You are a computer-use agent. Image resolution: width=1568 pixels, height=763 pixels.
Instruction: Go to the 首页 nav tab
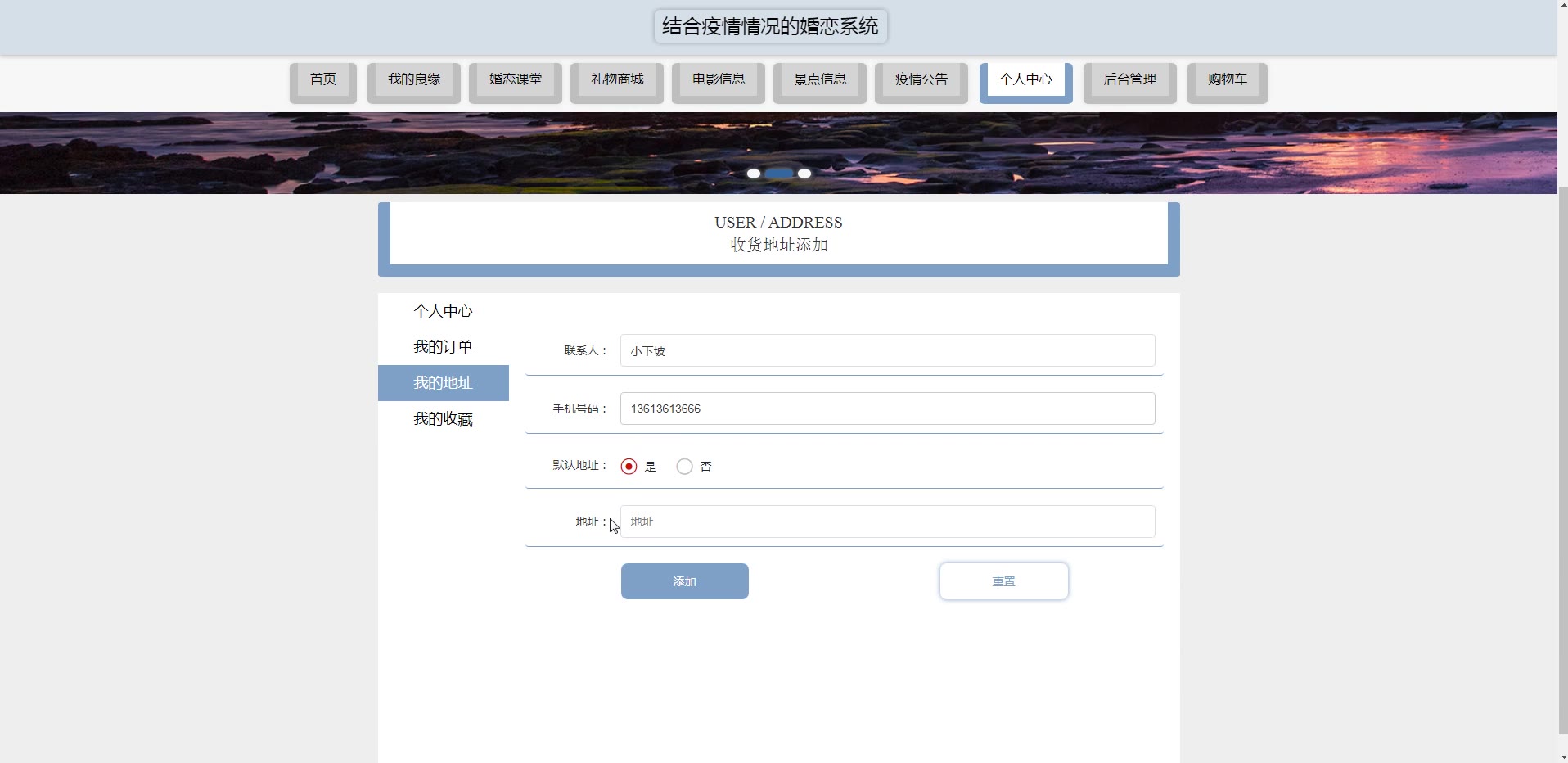[322, 83]
